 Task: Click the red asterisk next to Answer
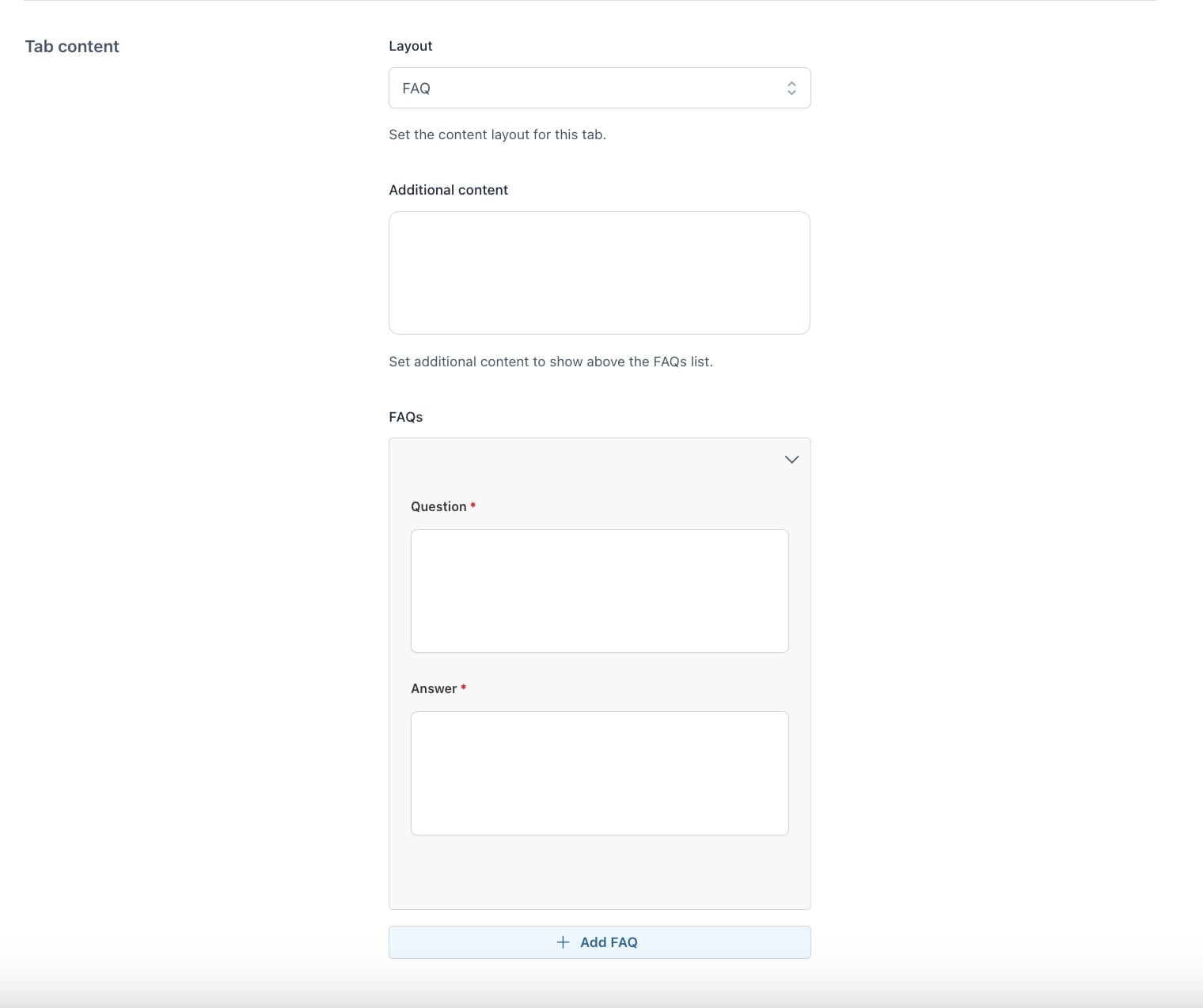pyautogui.click(x=464, y=688)
